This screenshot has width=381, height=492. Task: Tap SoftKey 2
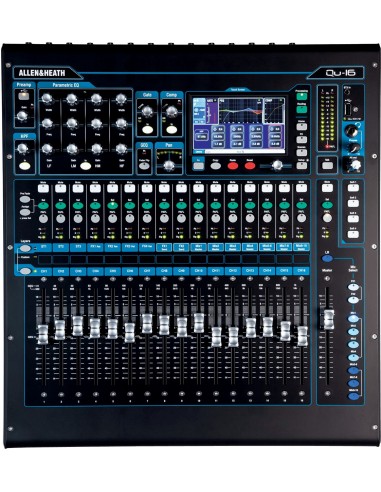353,203
